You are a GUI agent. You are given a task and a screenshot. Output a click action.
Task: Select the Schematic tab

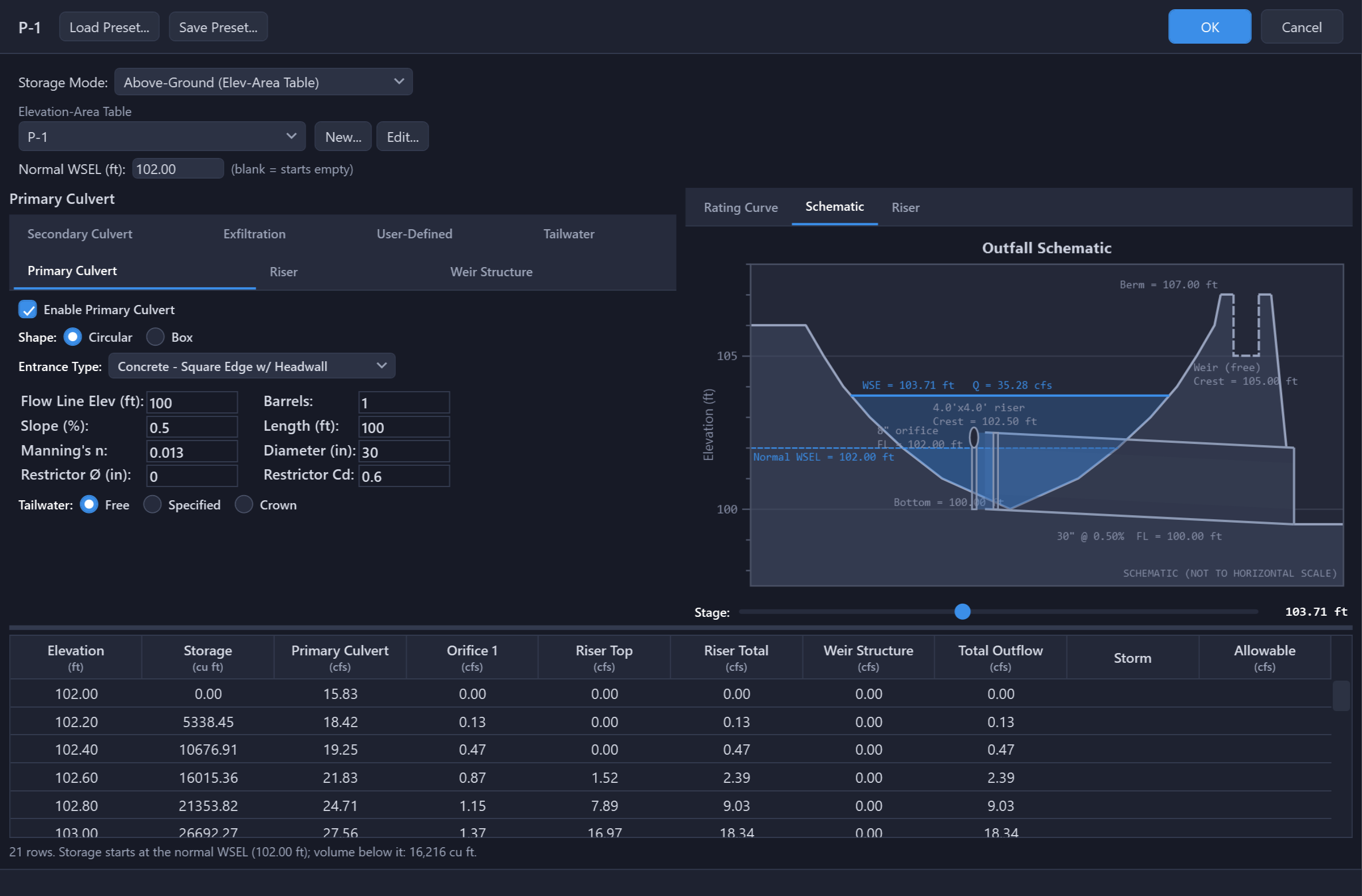point(834,207)
